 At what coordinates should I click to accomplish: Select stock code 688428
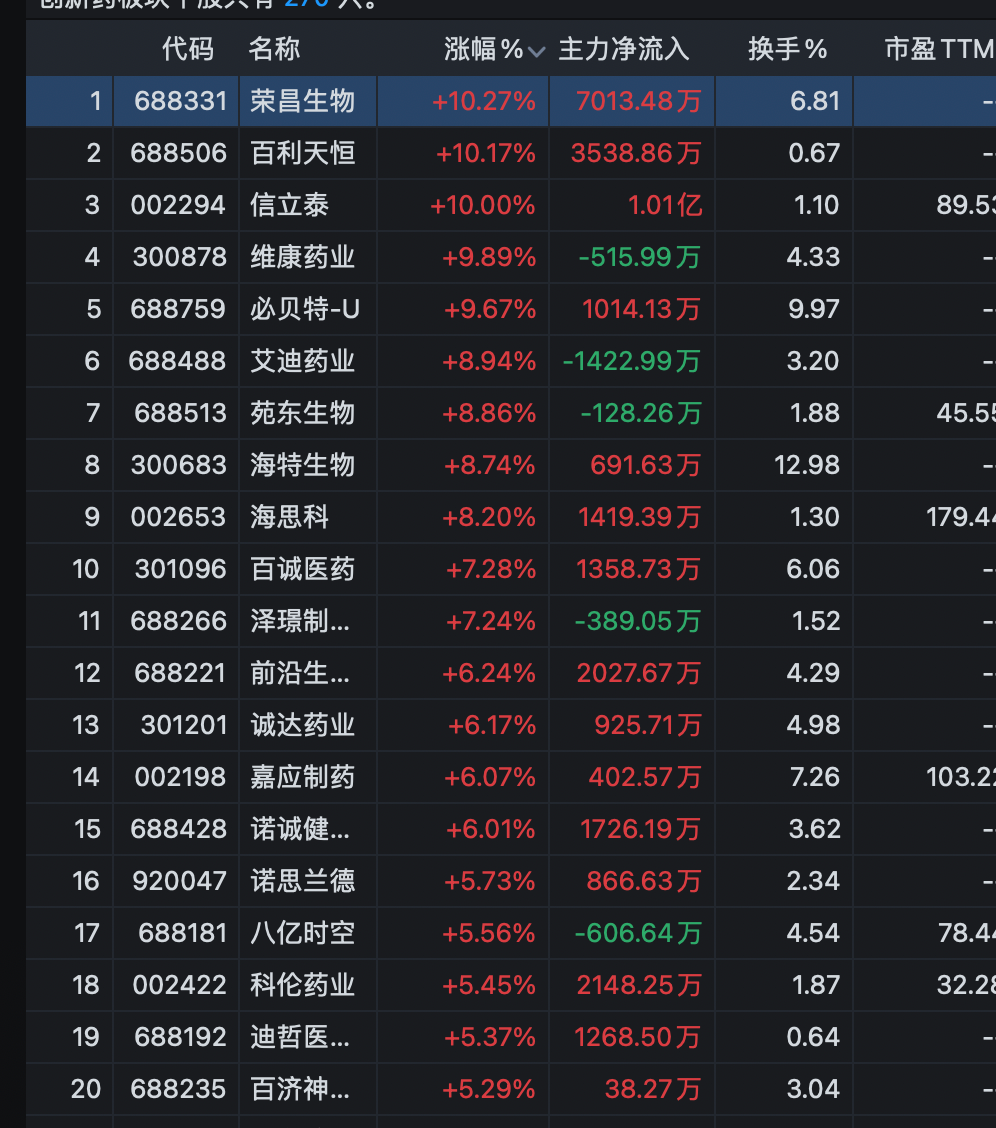pyautogui.click(x=178, y=829)
